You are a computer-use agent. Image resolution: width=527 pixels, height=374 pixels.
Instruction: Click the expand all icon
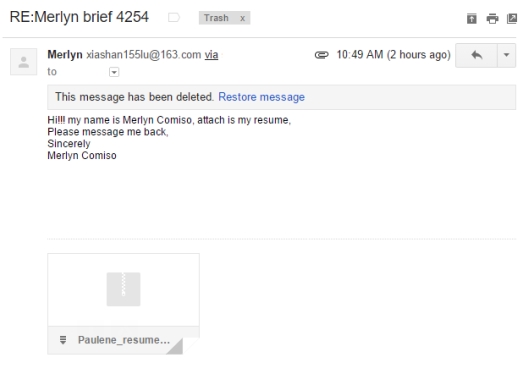tap(472, 18)
